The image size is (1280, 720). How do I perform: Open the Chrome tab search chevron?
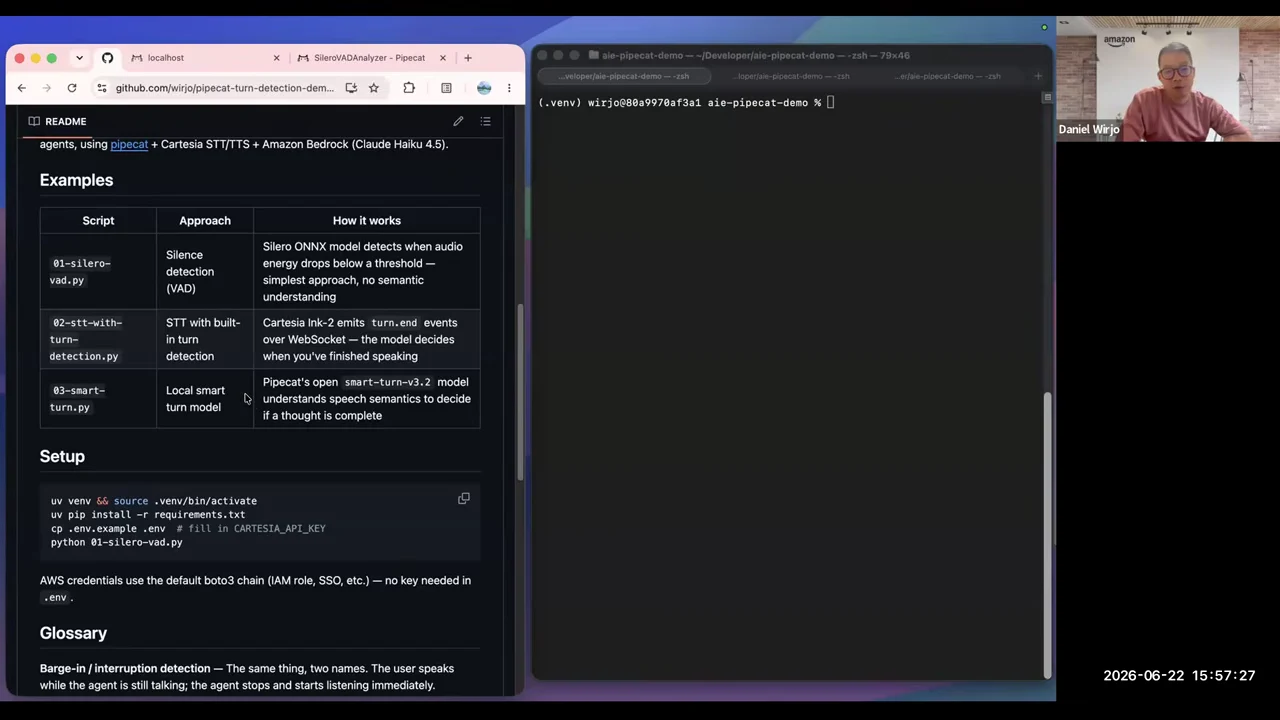(x=79, y=58)
